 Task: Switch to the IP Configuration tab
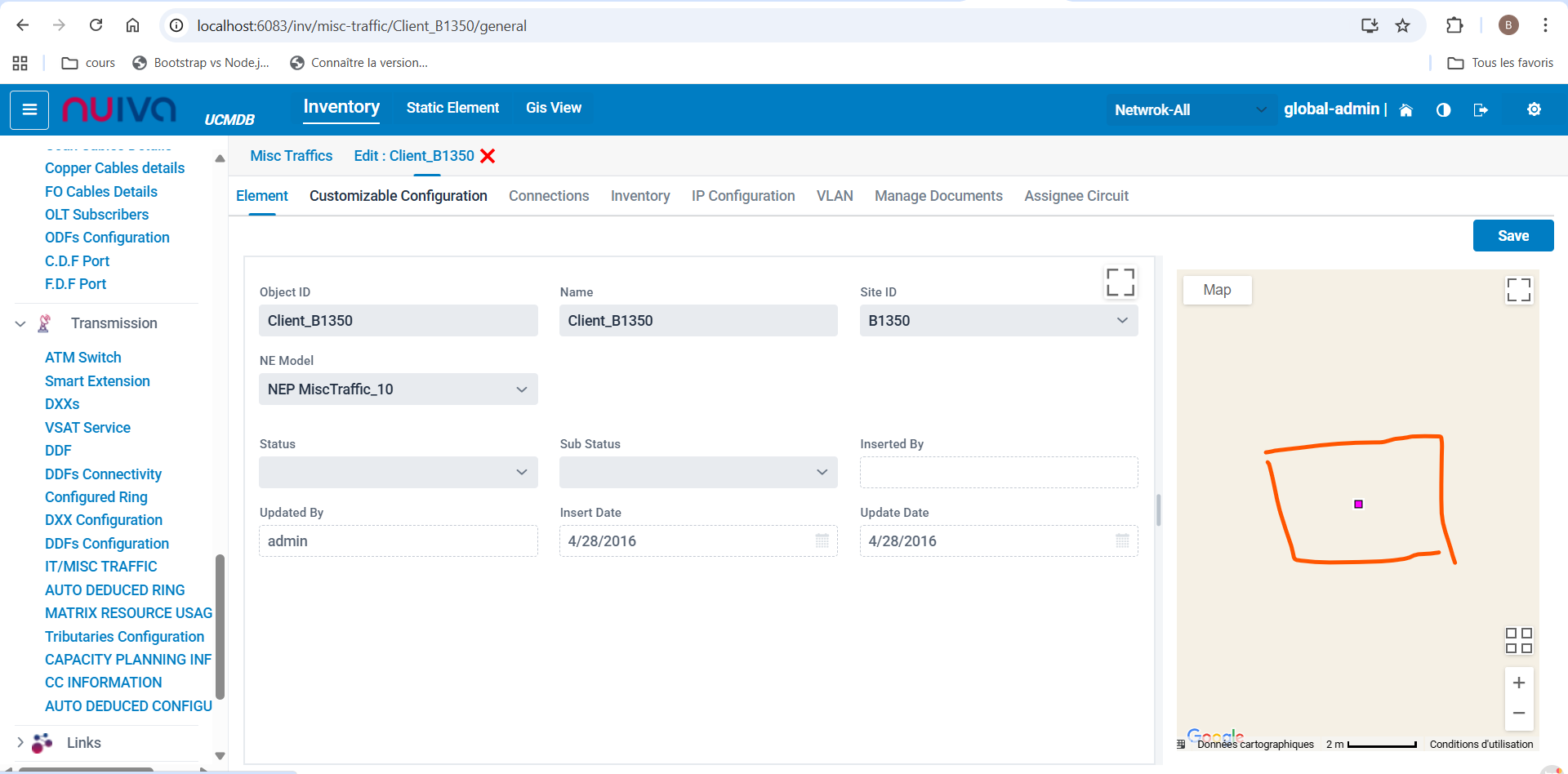pyautogui.click(x=742, y=196)
